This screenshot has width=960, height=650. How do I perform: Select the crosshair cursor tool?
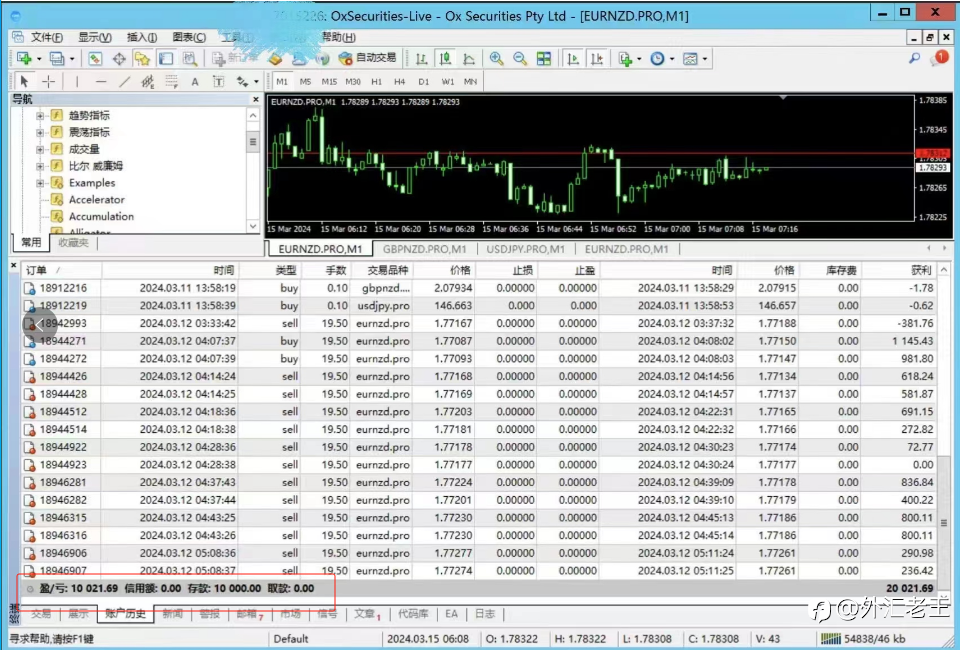point(49,82)
